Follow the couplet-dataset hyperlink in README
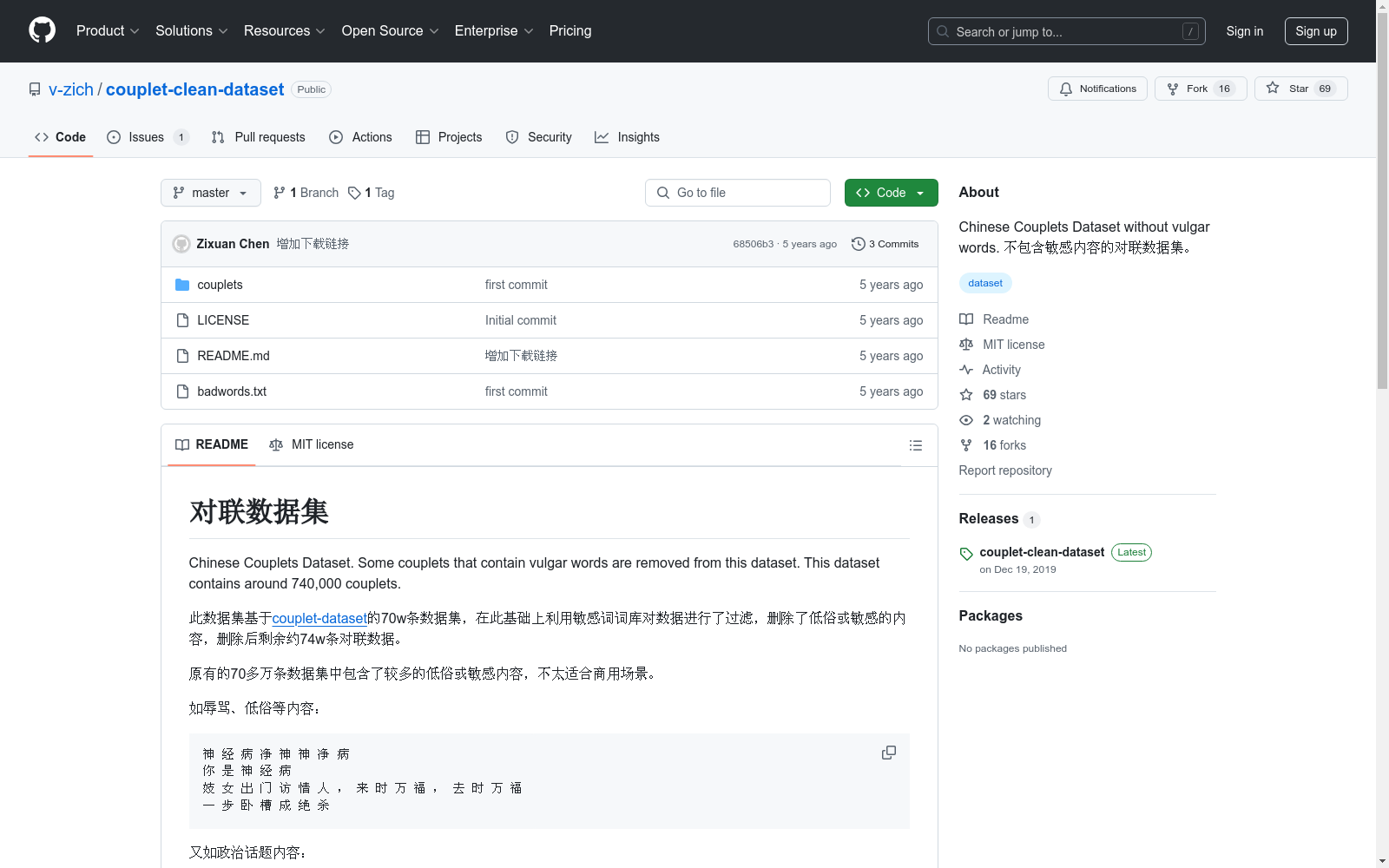This screenshot has height=868, width=1389. (x=319, y=618)
